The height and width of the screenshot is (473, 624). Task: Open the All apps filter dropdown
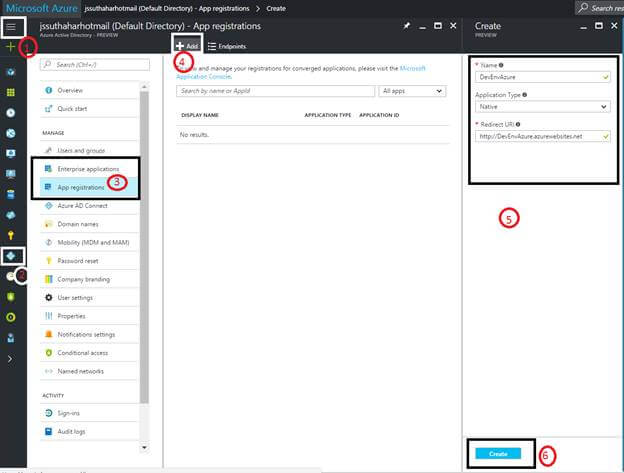412,91
